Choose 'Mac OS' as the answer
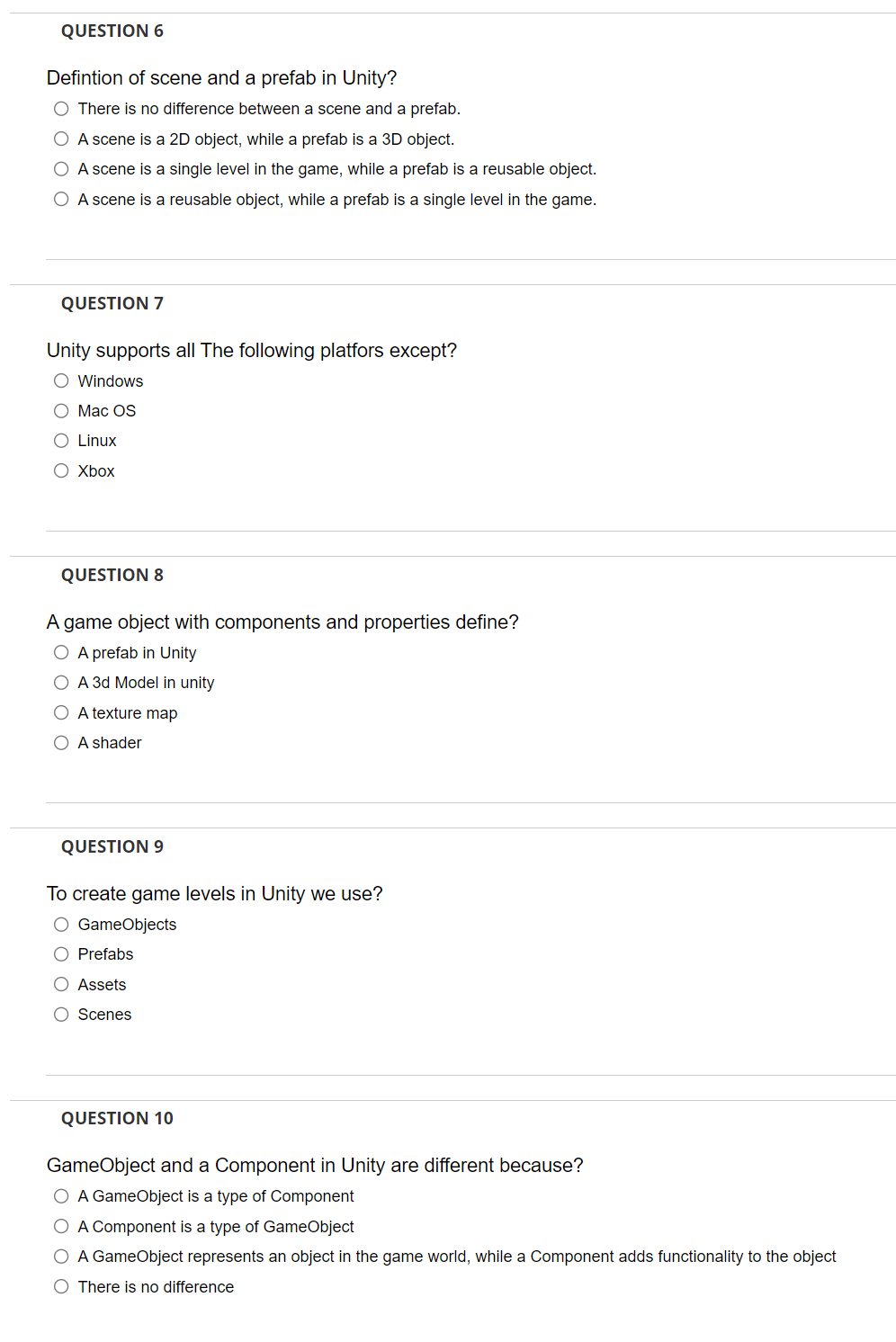 [x=61, y=410]
